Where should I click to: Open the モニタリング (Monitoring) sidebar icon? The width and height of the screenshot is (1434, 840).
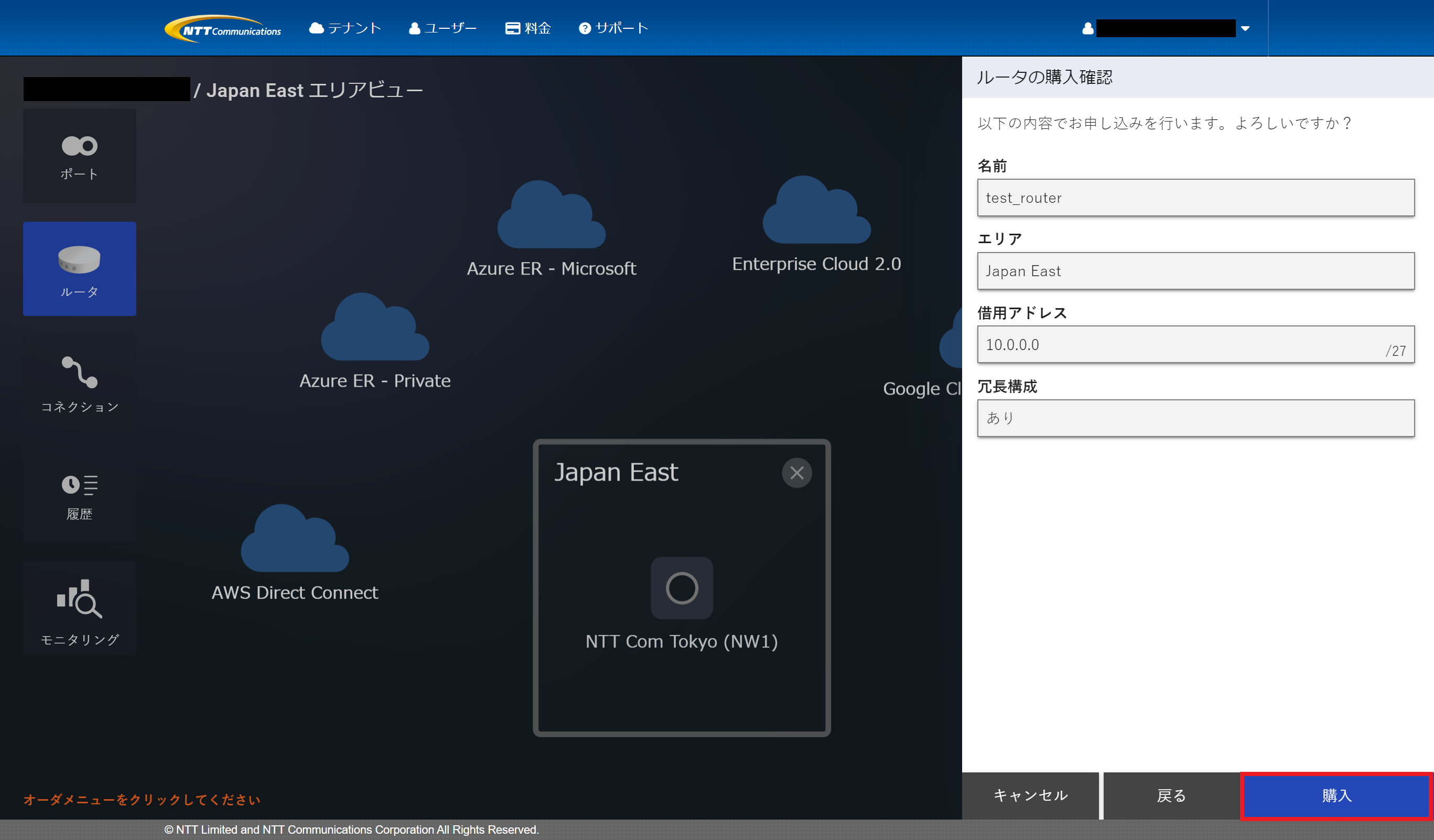pyautogui.click(x=79, y=609)
